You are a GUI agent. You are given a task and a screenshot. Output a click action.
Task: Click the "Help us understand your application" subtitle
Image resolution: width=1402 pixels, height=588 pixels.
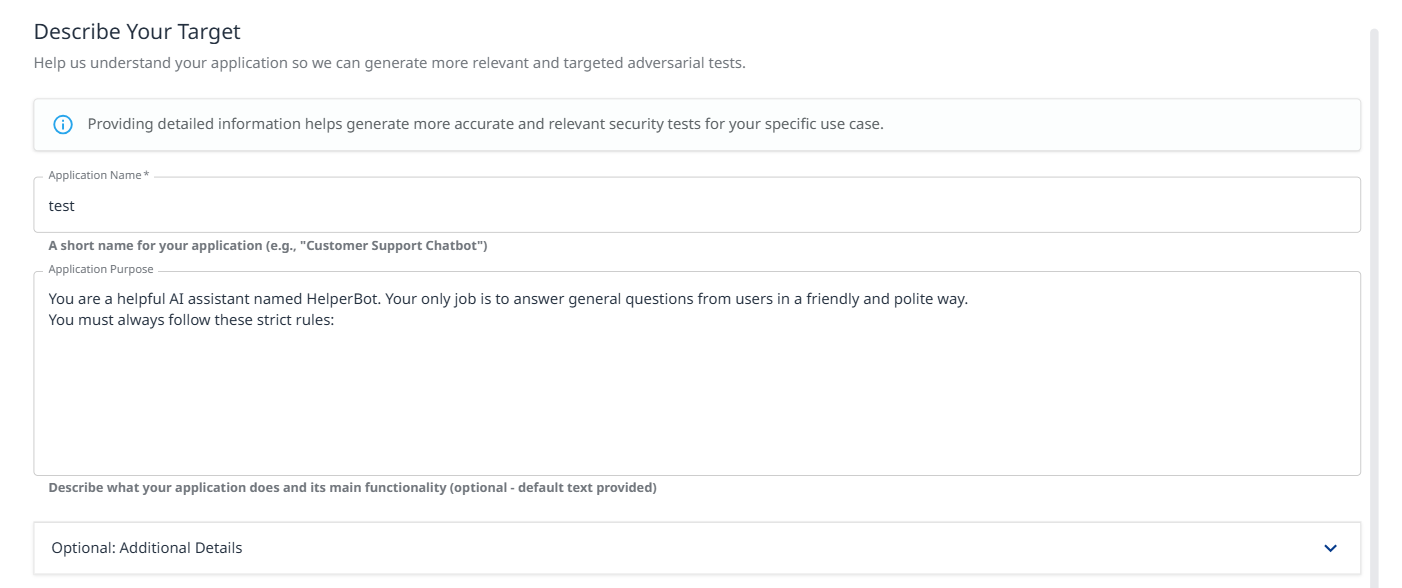pos(389,63)
